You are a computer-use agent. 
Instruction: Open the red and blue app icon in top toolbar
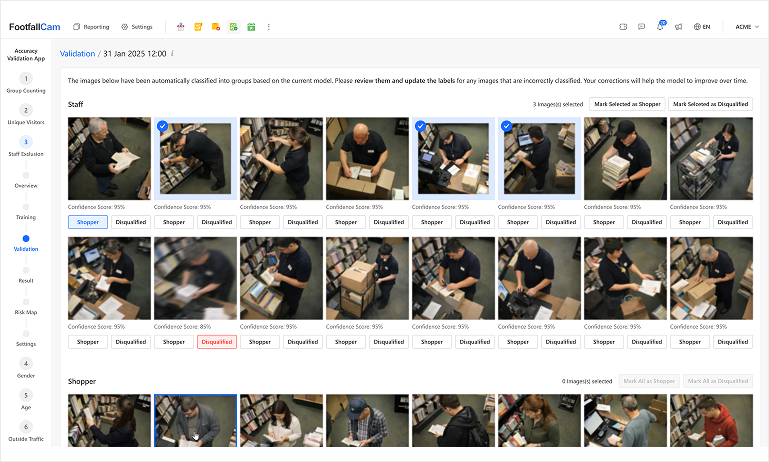pyautogui.click(x=180, y=27)
